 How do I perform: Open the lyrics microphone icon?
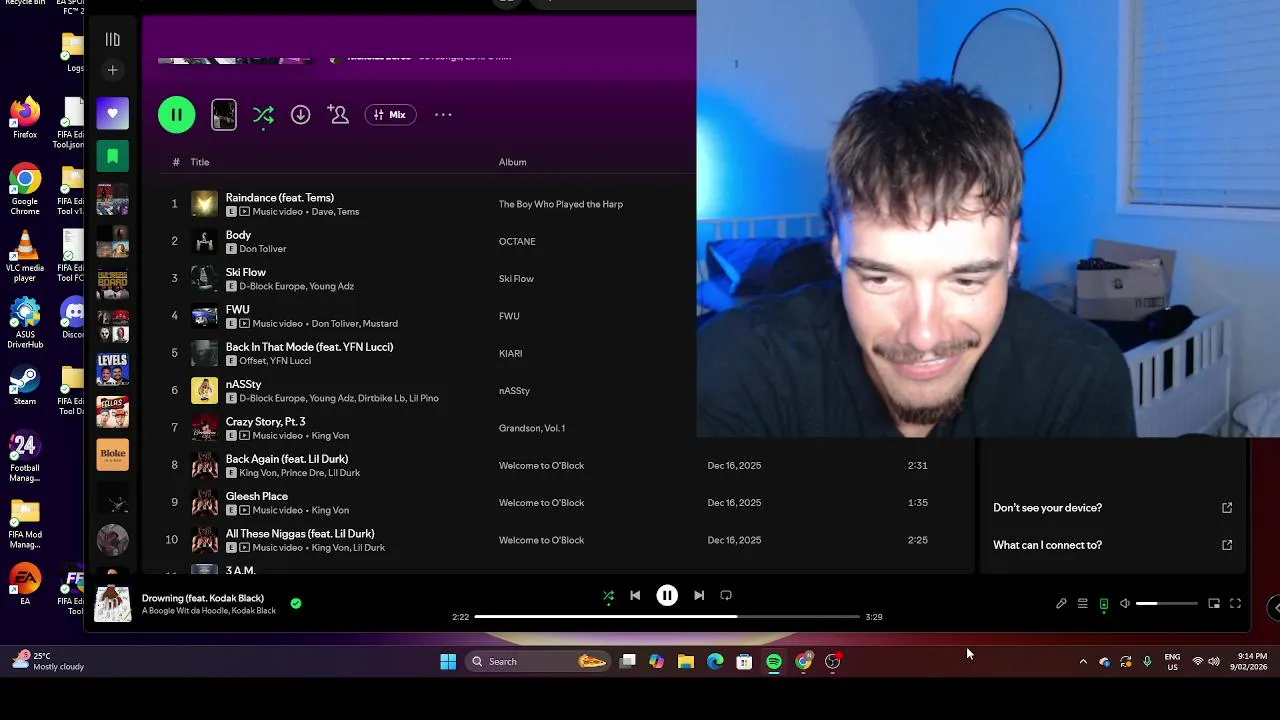click(x=1061, y=604)
